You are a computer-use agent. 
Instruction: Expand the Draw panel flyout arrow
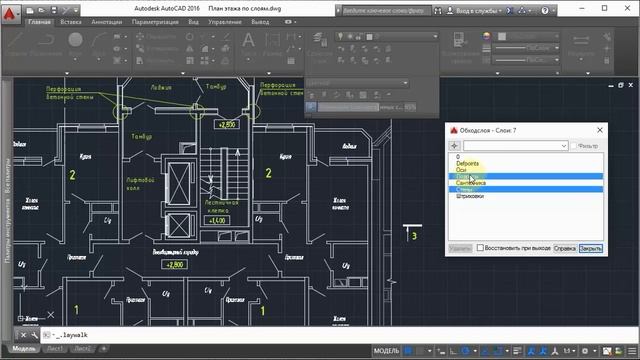67,73
